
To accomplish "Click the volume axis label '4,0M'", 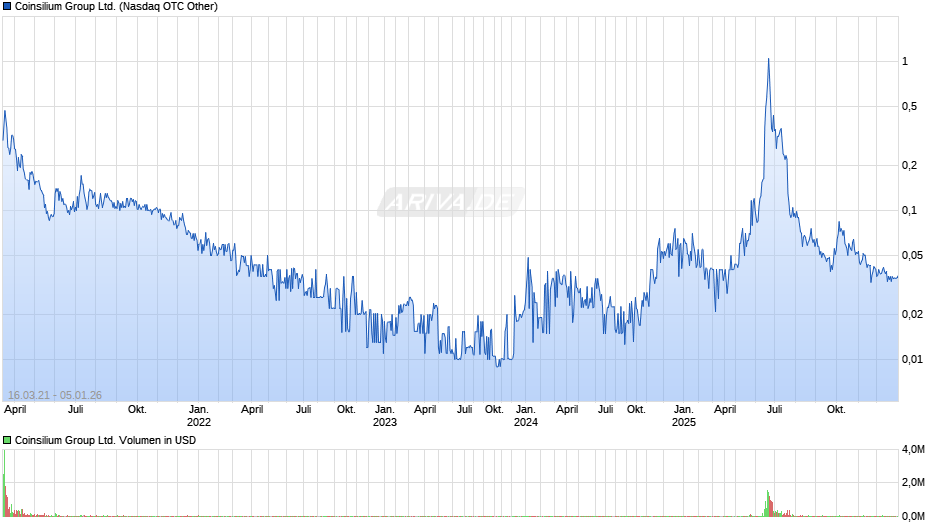I will [913, 449].
